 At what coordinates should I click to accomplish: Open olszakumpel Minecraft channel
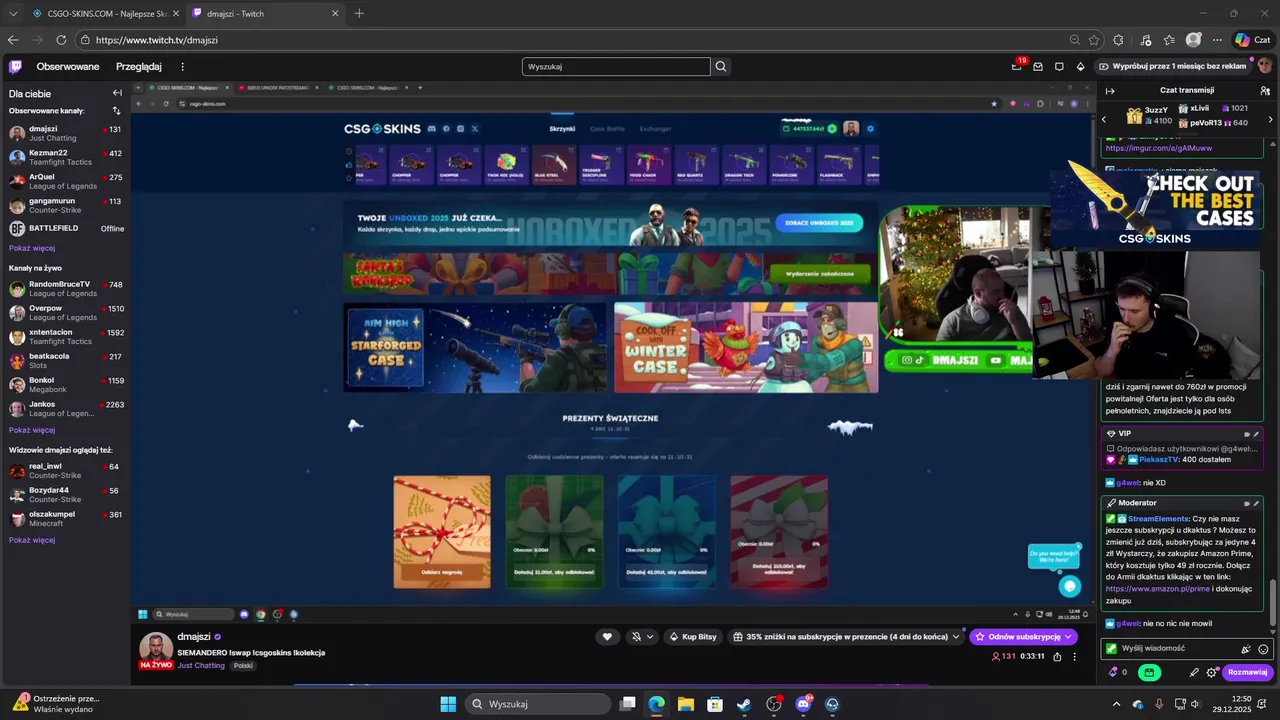click(65, 519)
